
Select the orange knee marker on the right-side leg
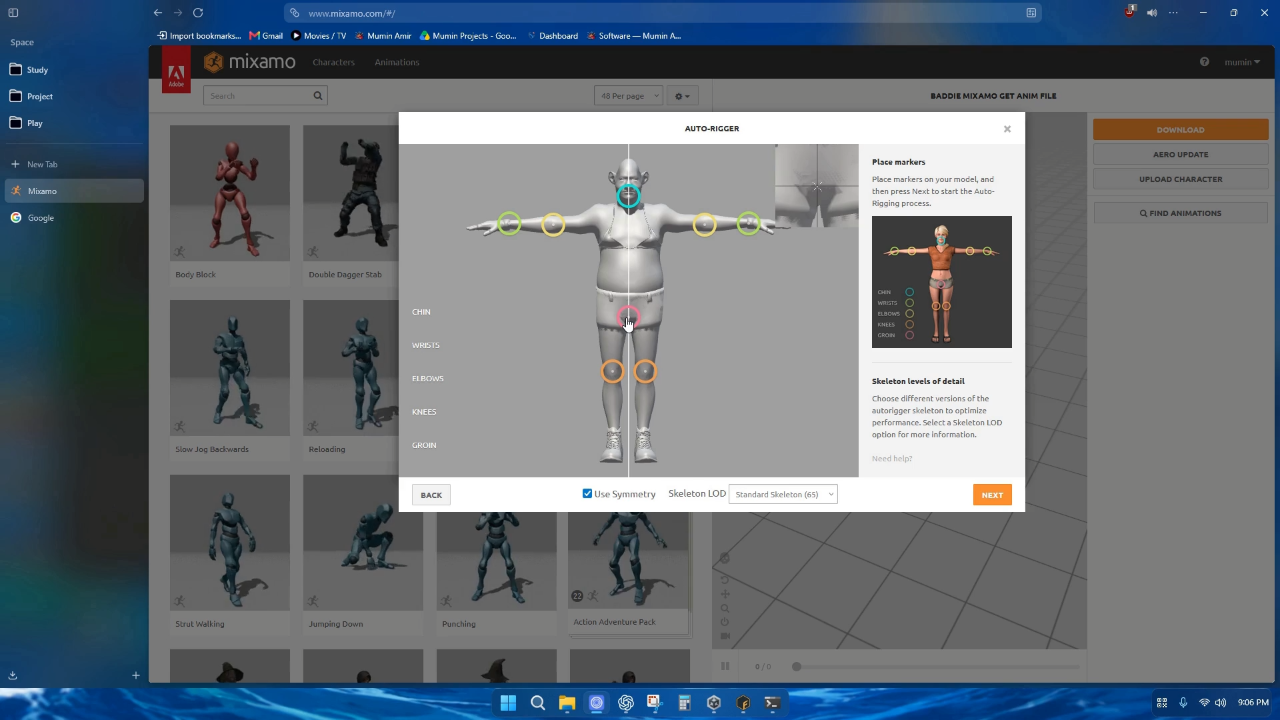[645, 372]
